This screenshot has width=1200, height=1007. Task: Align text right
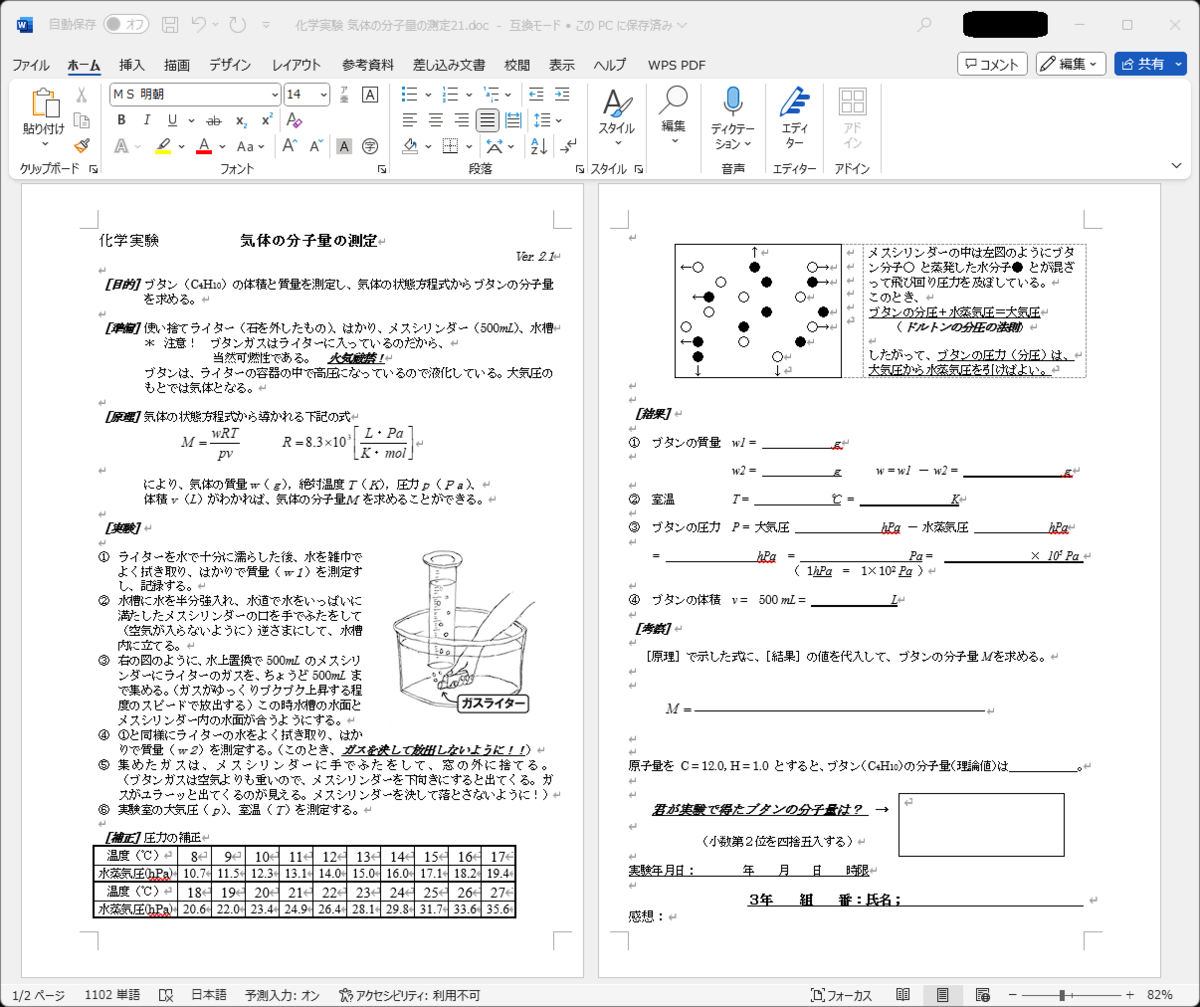462,120
